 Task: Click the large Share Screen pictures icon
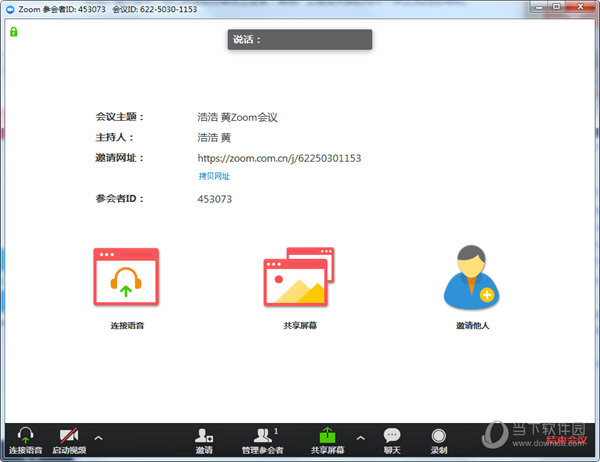[x=299, y=277]
